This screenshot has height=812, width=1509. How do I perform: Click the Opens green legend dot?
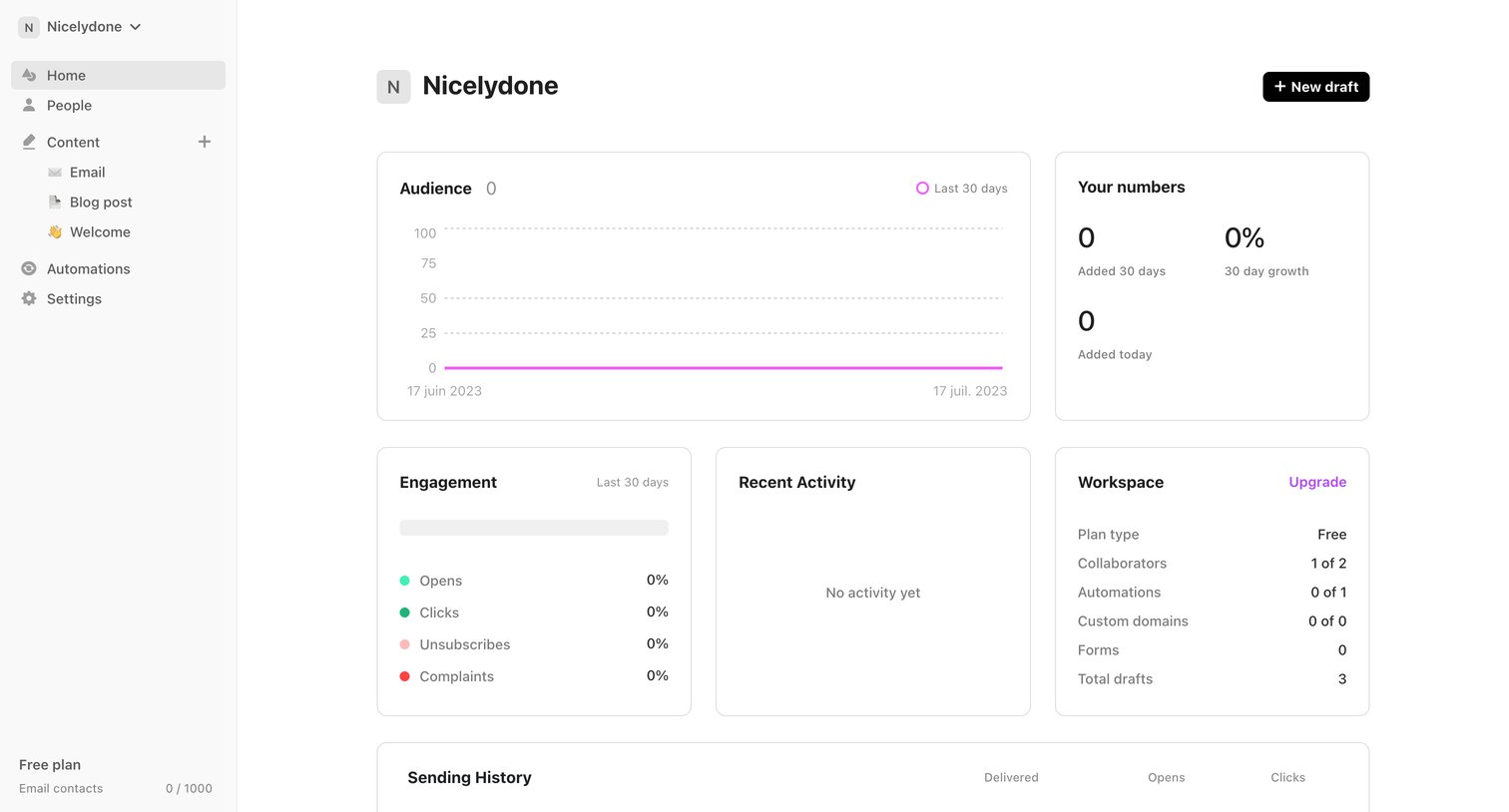click(x=404, y=581)
